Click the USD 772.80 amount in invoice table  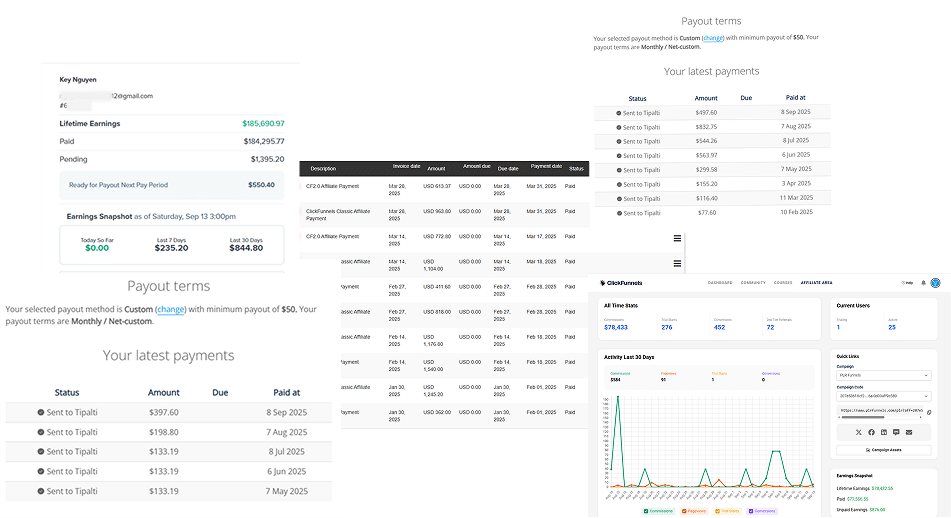437,237
